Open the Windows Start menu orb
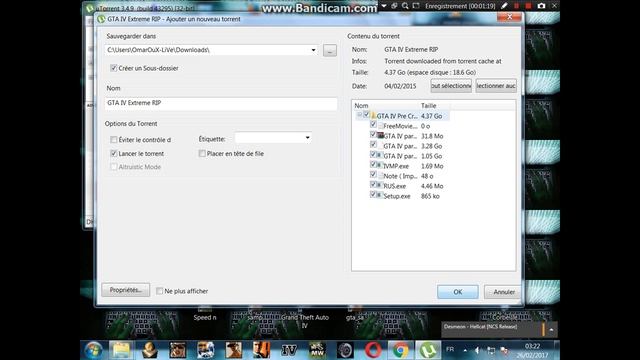 [x=93, y=350]
